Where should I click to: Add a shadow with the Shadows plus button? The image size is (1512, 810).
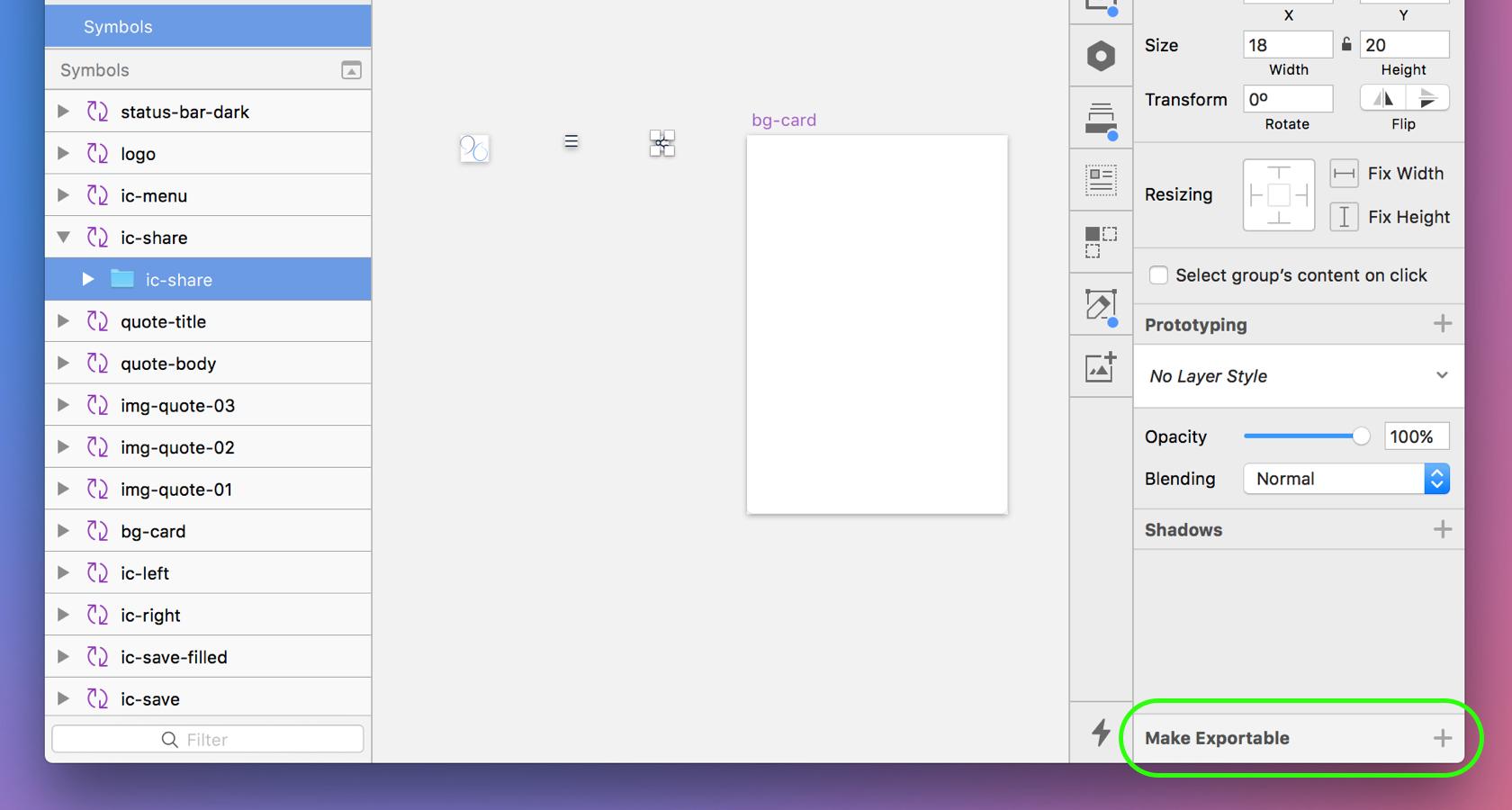pos(1444,529)
